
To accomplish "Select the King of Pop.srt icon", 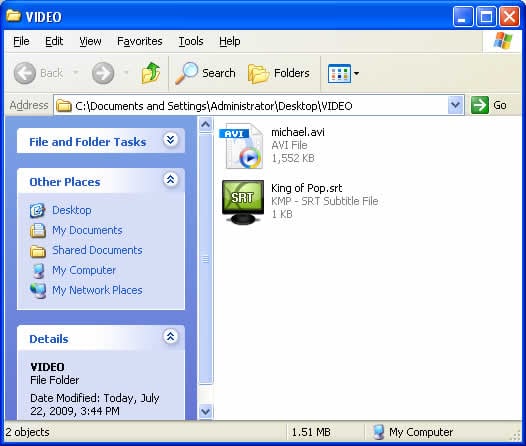I will click(243, 202).
